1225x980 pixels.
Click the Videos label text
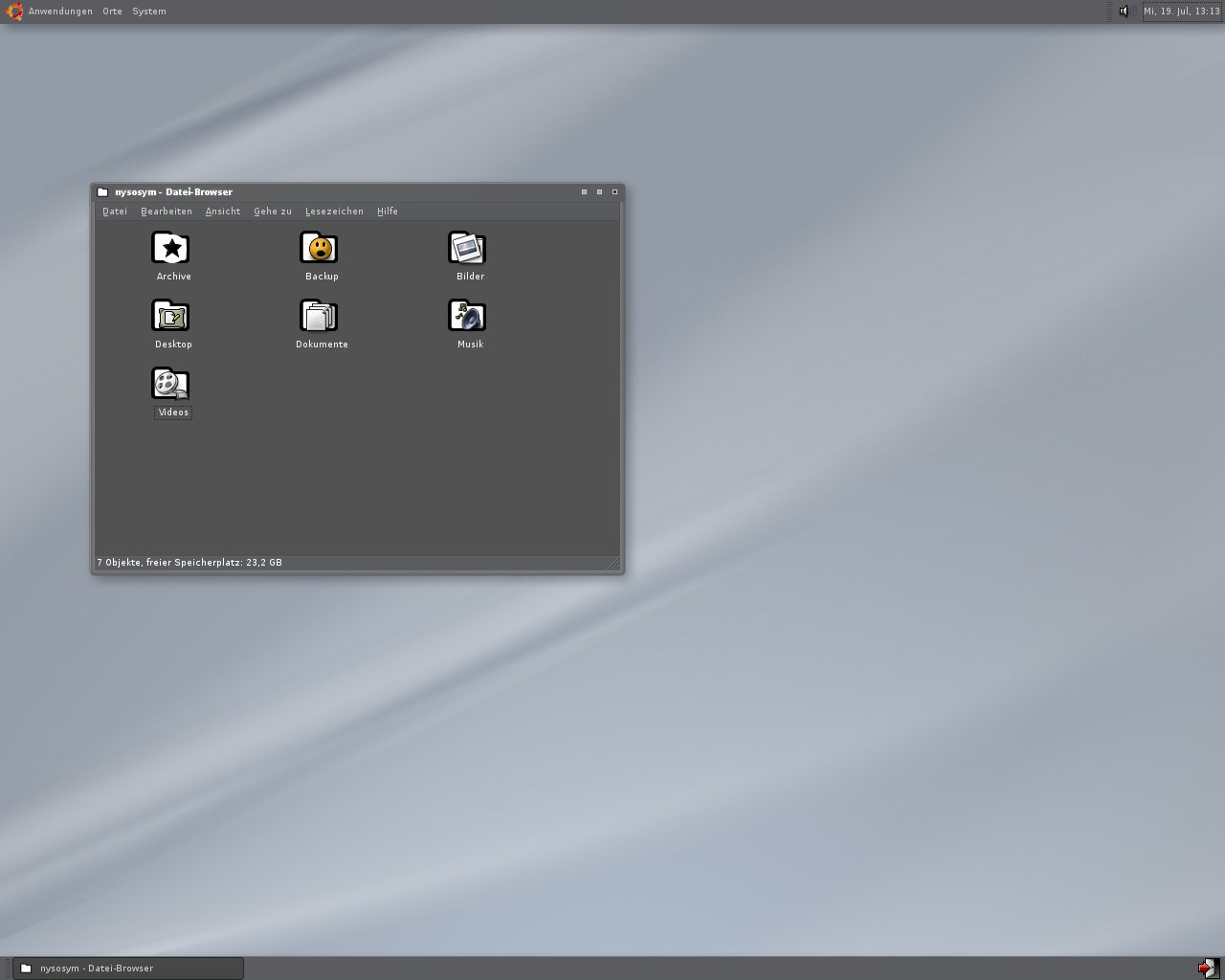tap(173, 412)
